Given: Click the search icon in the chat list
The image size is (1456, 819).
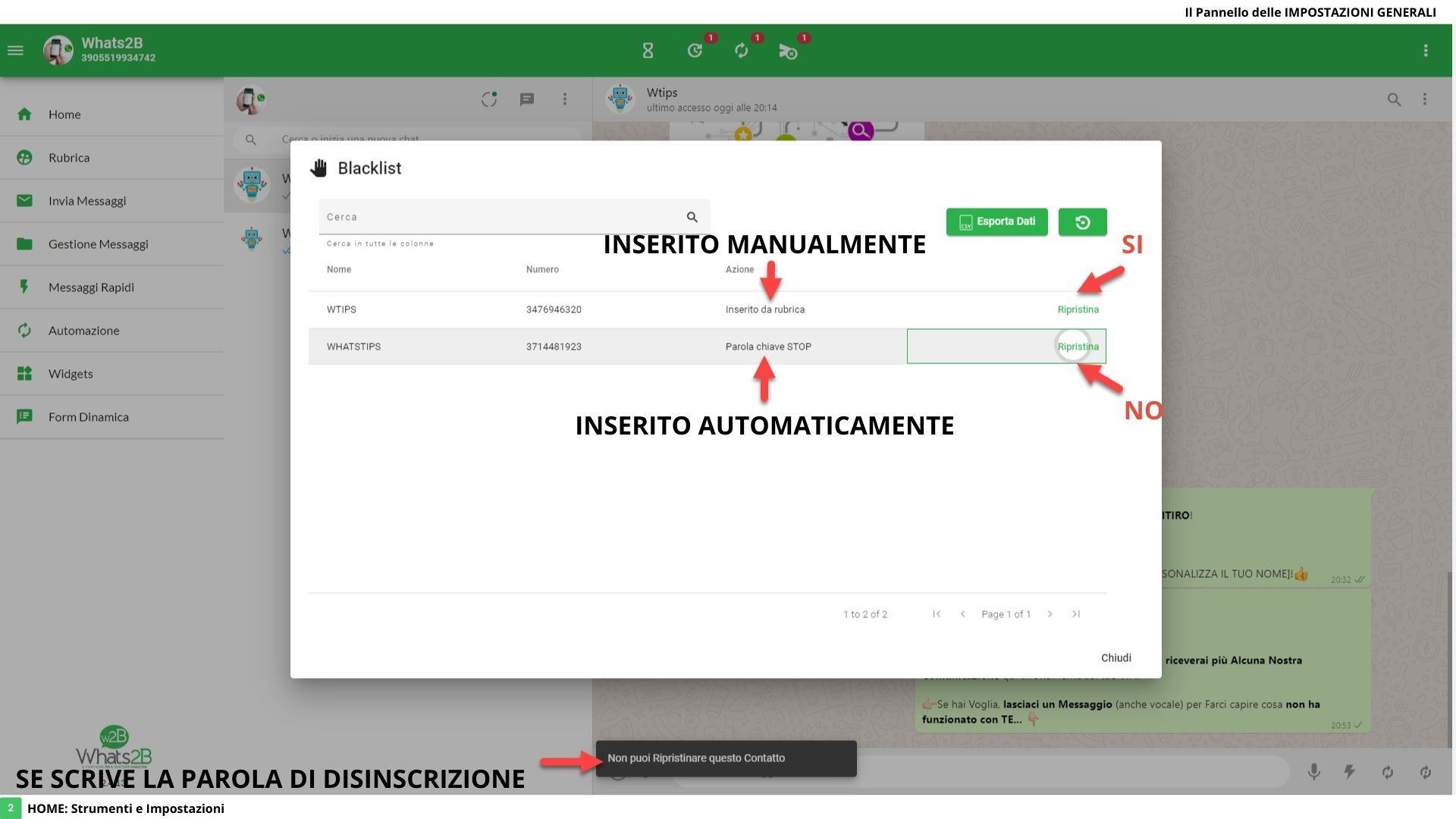Looking at the screenshot, I should pyautogui.click(x=251, y=140).
